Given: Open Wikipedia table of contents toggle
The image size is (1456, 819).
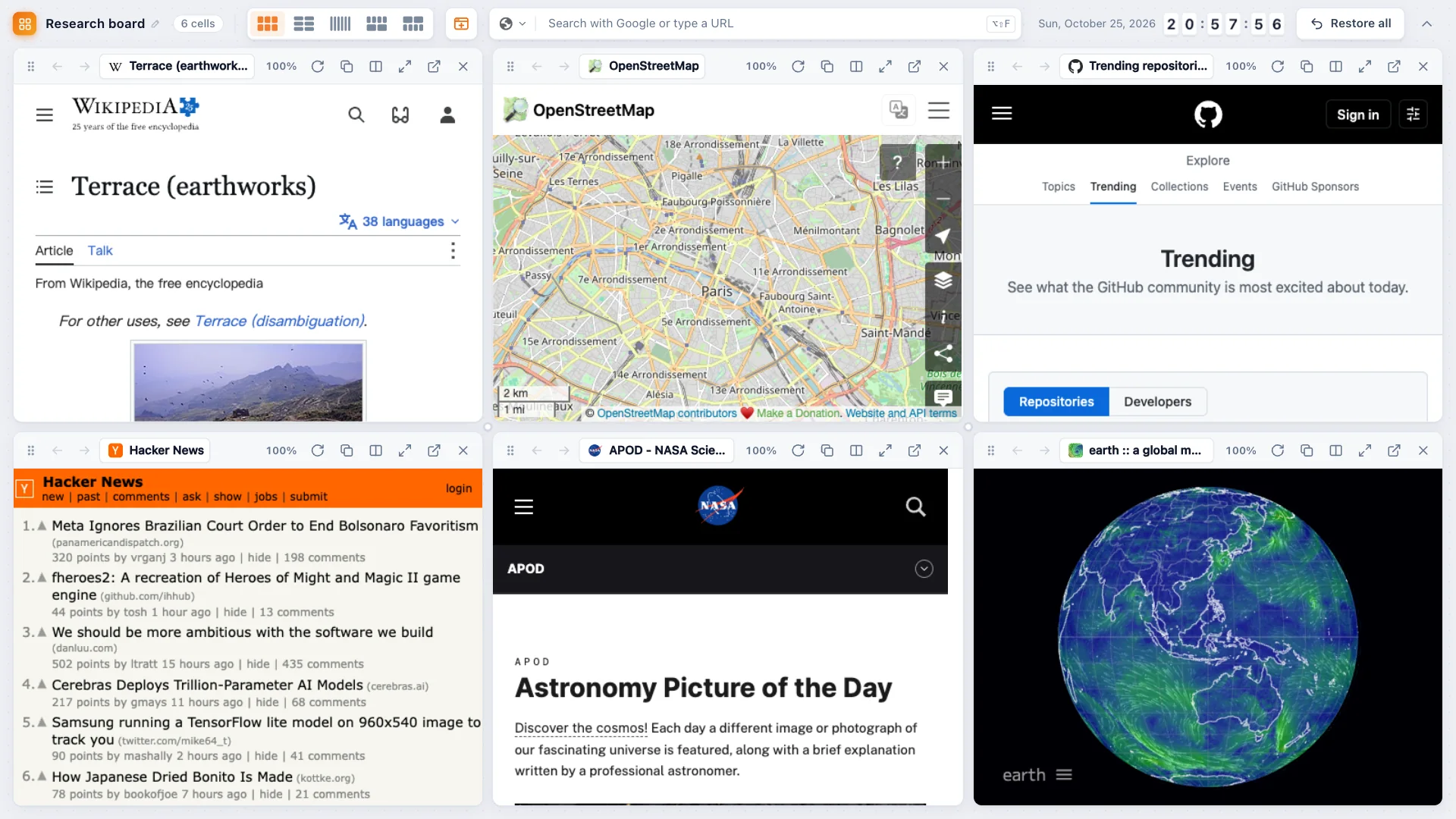Looking at the screenshot, I should [x=45, y=187].
